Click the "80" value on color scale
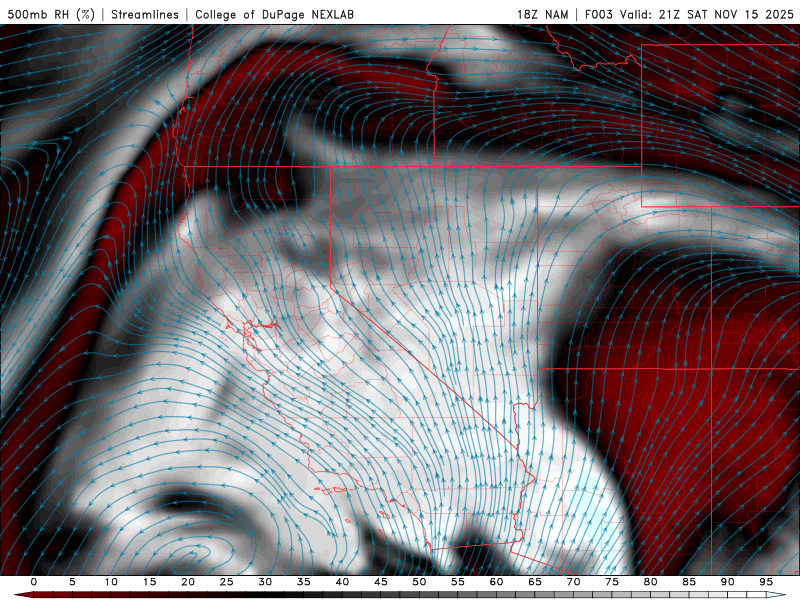This screenshot has height=600, width=800. pyautogui.click(x=651, y=582)
